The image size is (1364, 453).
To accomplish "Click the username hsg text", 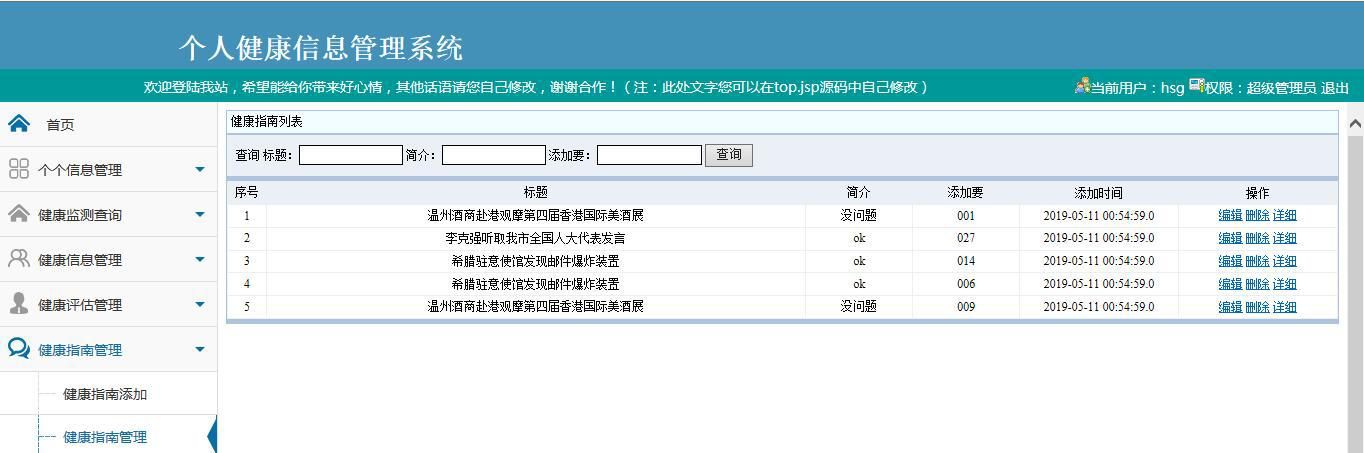I will click(1172, 88).
